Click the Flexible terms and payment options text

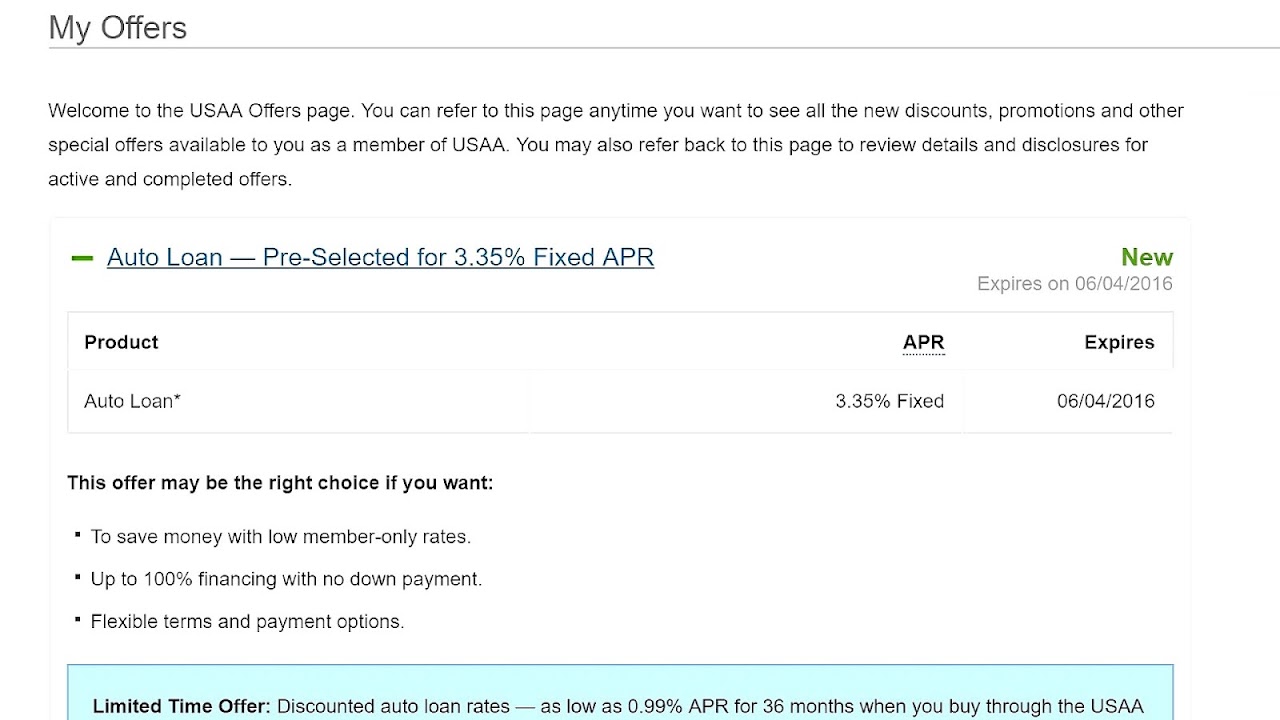tap(247, 621)
